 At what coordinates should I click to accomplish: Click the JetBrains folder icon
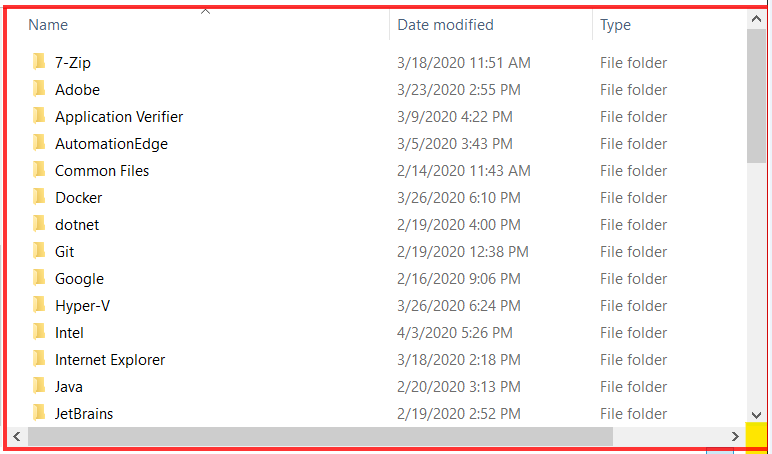(39, 413)
